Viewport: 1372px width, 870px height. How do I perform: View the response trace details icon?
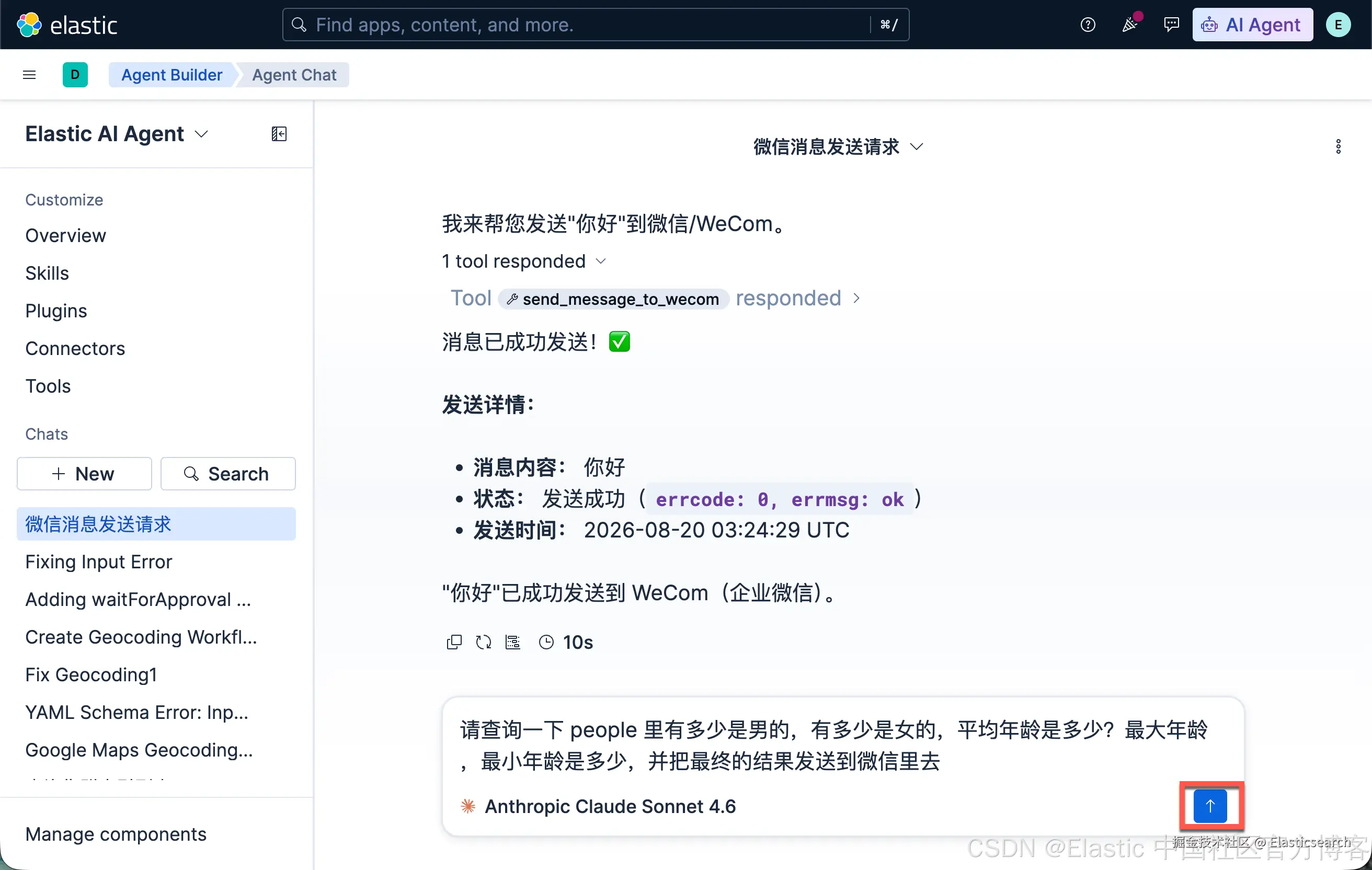513,642
